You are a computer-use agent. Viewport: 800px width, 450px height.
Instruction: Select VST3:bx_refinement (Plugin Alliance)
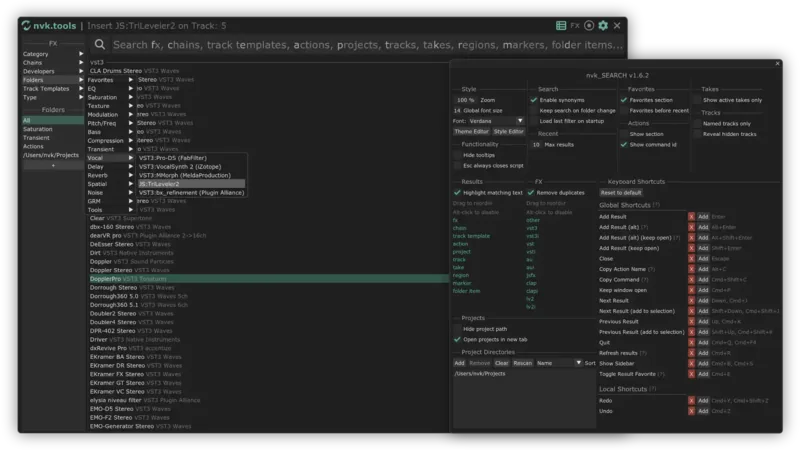point(191,192)
